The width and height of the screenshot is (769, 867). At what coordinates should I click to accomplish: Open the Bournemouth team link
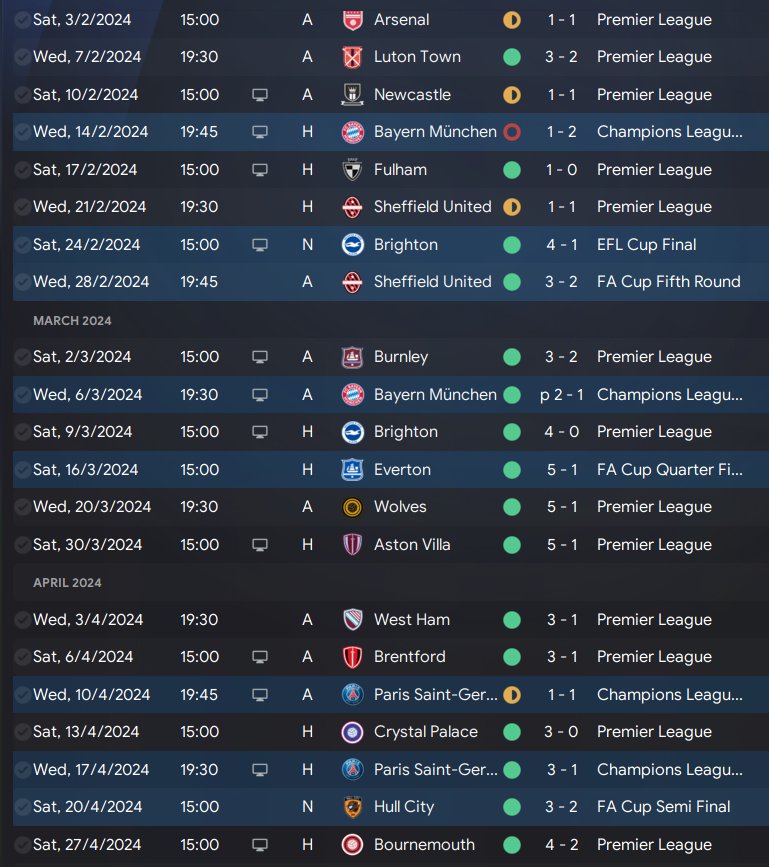tap(422, 845)
